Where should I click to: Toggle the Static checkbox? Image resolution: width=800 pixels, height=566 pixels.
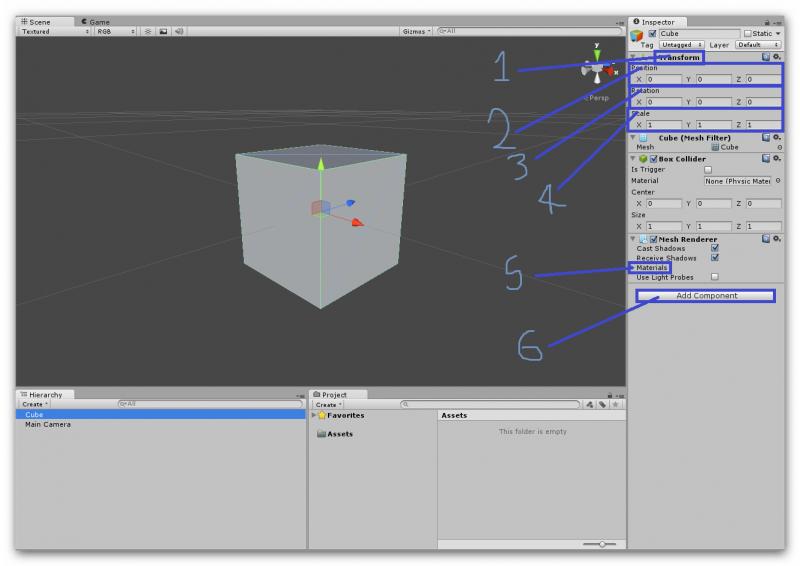(747, 34)
